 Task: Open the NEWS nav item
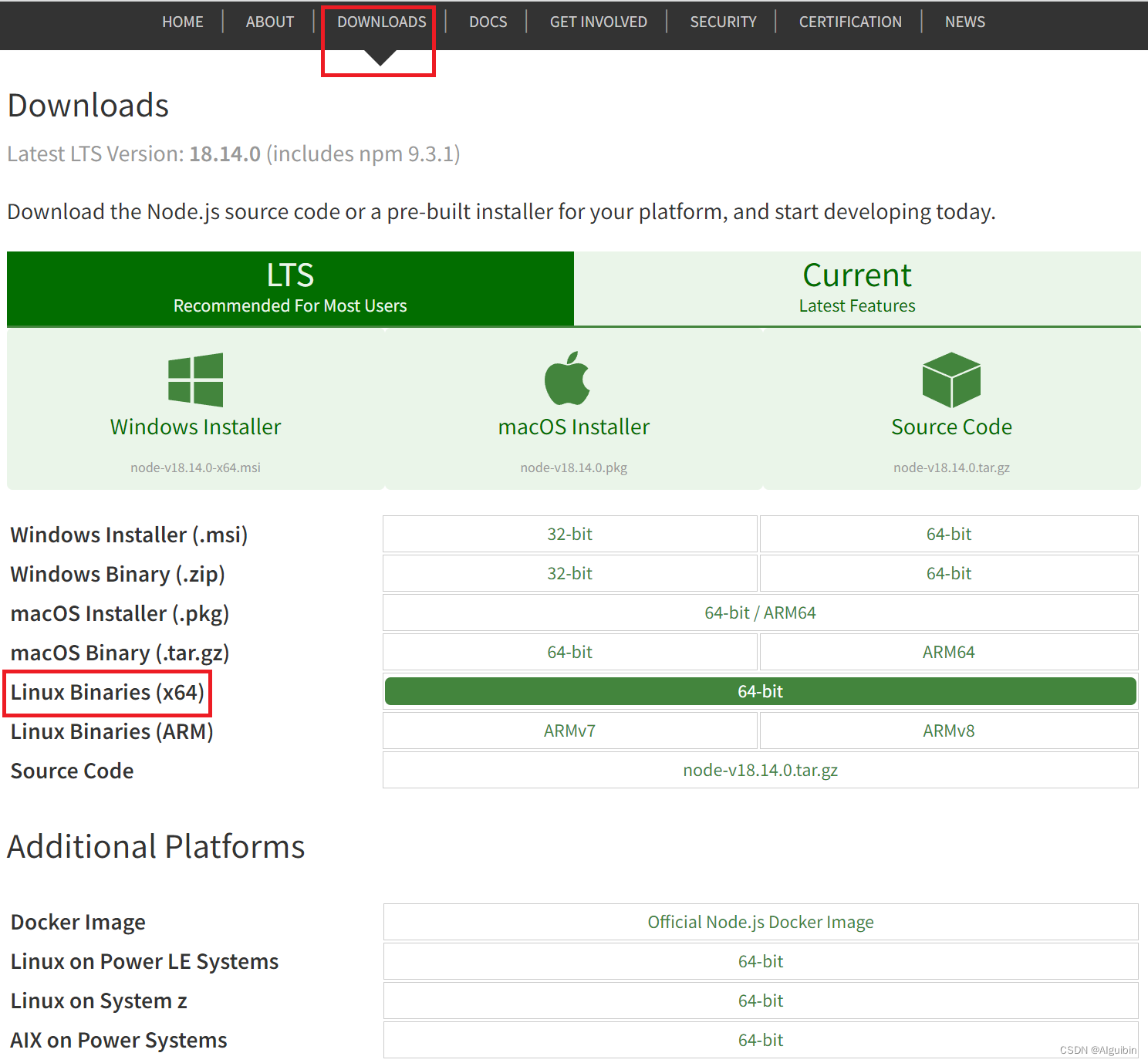pos(965,22)
